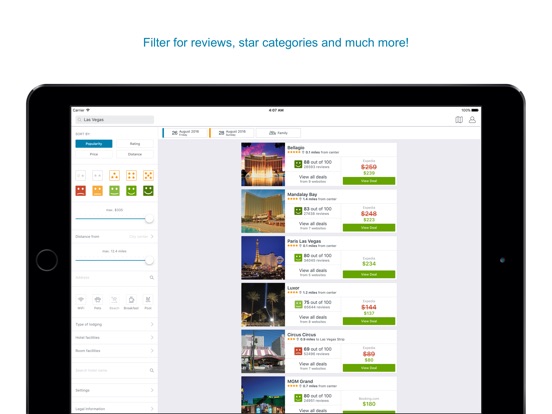Viewport: 552px width, 414px height.
Task: Expand Type of lodging options
Action: tap(114, 324)
